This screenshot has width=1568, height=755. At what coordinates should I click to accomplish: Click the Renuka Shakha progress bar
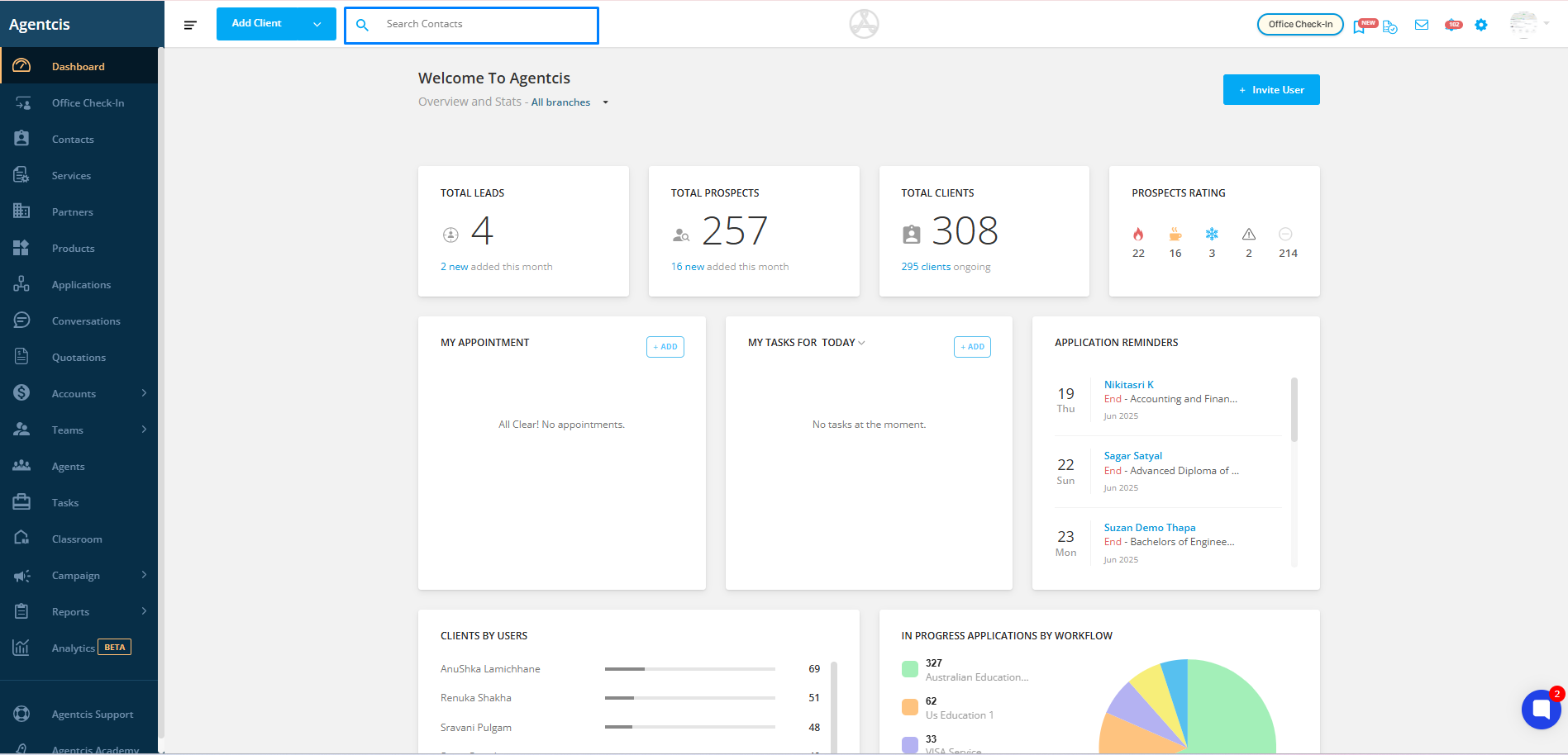pyautogui.click(x=690, y=698)
